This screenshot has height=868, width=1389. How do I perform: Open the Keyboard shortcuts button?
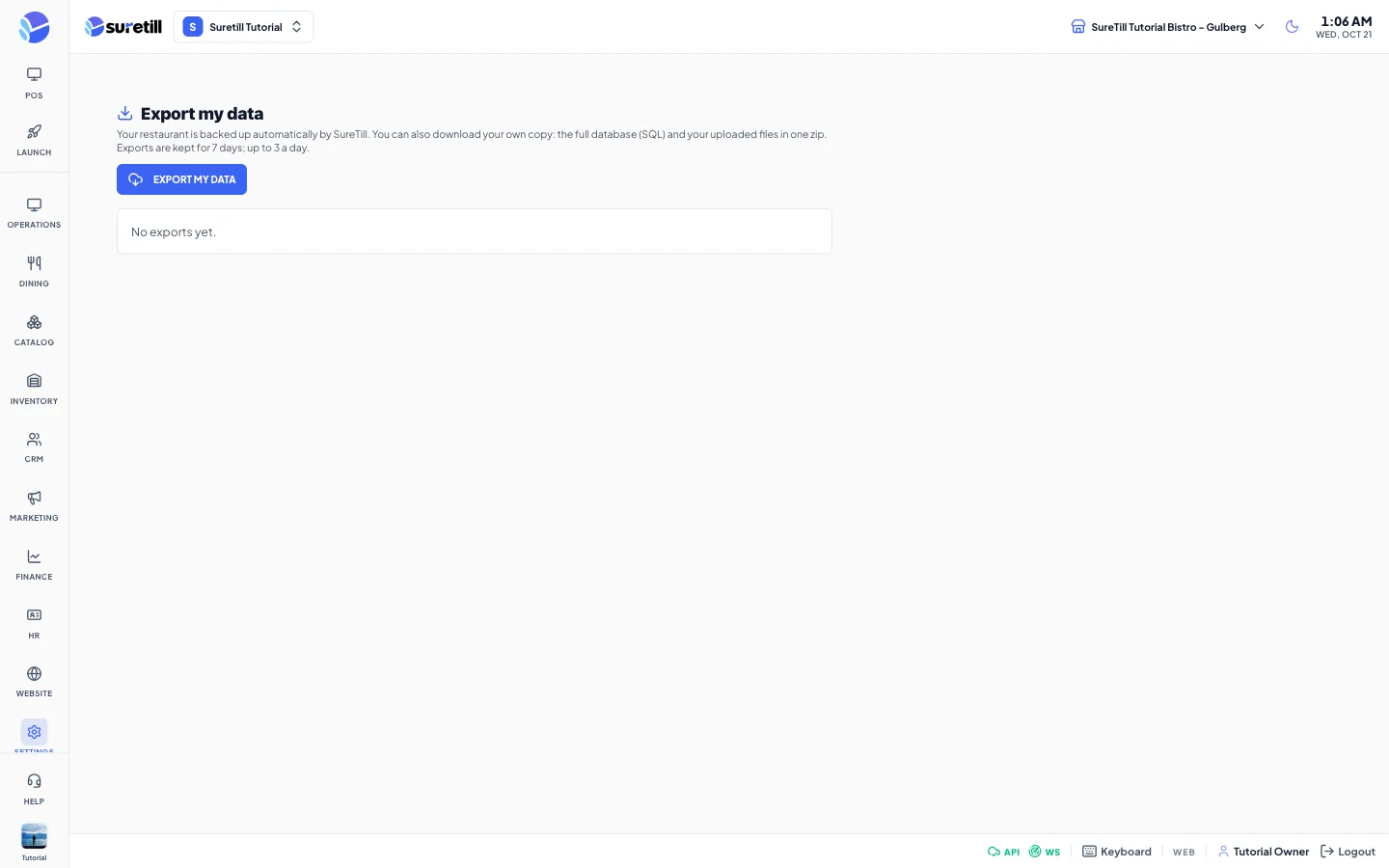pos(1117,852)
